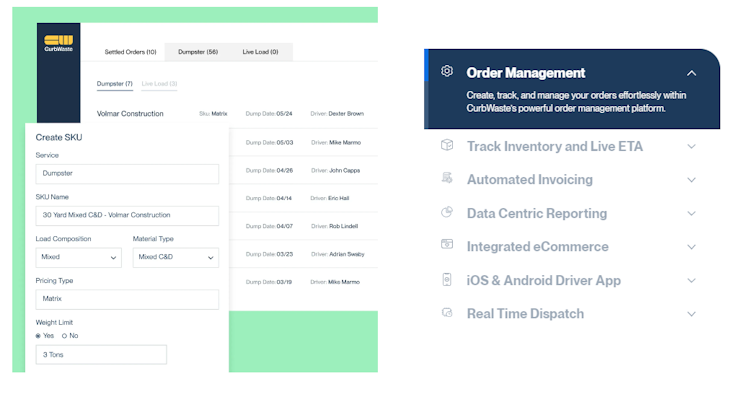Click the Integrated eCommerce icon
The width and height of the screenshot is (750, 415).
447,244
